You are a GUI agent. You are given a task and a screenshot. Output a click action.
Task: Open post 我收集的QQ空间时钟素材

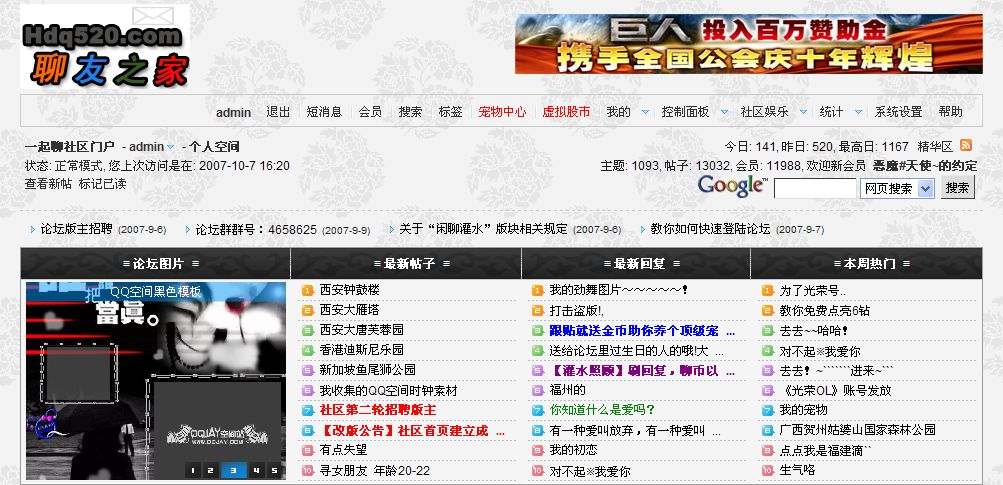click(388, 390)
